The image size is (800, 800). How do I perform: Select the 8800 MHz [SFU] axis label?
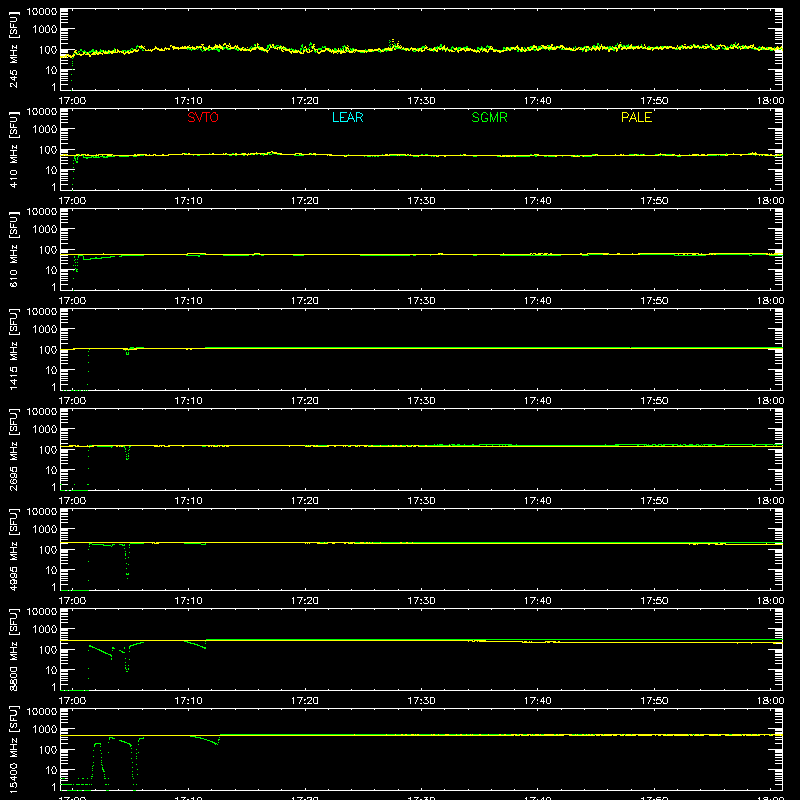pyautogui.click(x=14, y=649)
